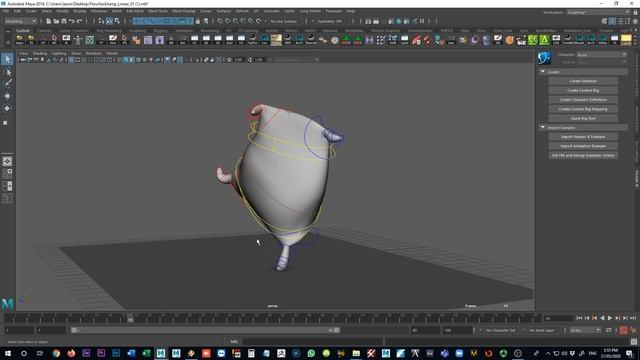Switch to the Custom shelf tab
Image resolution: width=640 pixels, height=360 pixels.
22,30
